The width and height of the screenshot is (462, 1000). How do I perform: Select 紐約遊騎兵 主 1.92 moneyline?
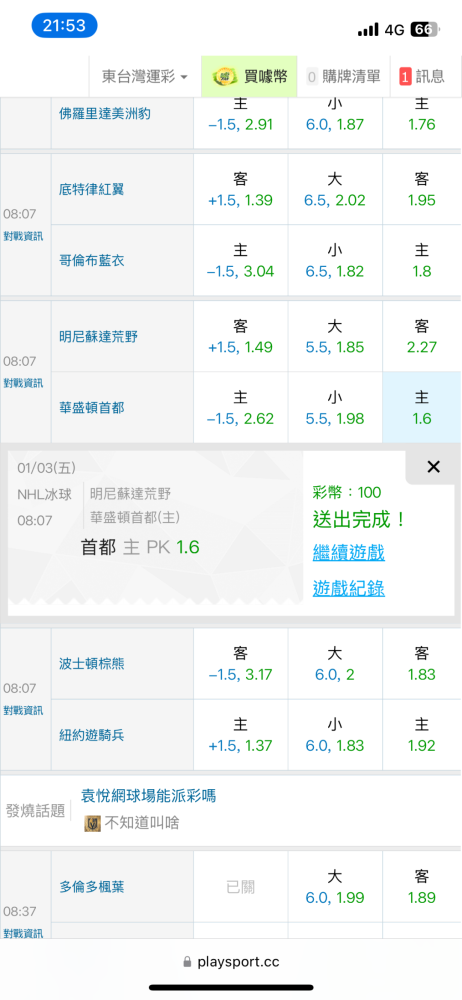(x=422, y=735)
